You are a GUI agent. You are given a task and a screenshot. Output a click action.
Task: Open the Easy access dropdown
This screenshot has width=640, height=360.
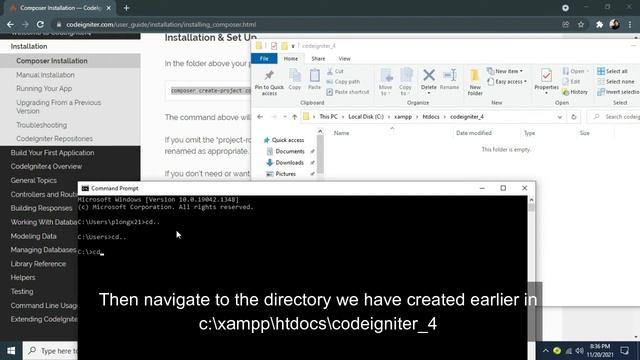pos(507,82)
